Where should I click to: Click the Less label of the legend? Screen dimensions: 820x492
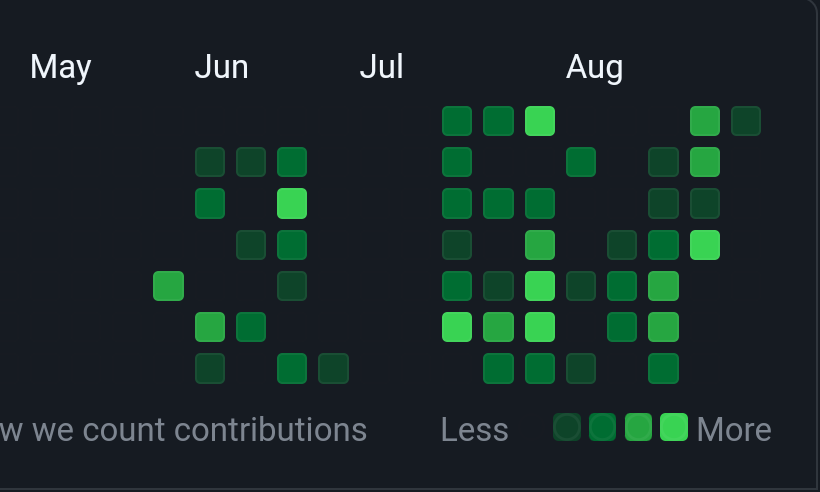(x=475, y=430)
